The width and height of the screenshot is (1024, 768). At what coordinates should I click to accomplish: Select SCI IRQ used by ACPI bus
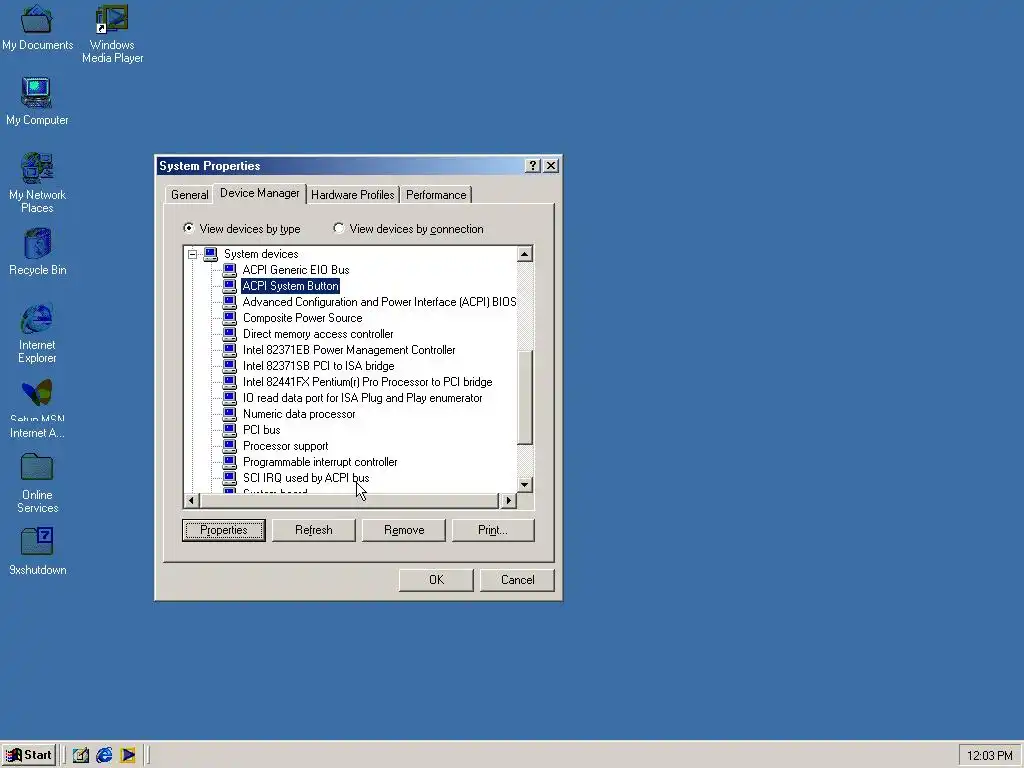point(306,478)
